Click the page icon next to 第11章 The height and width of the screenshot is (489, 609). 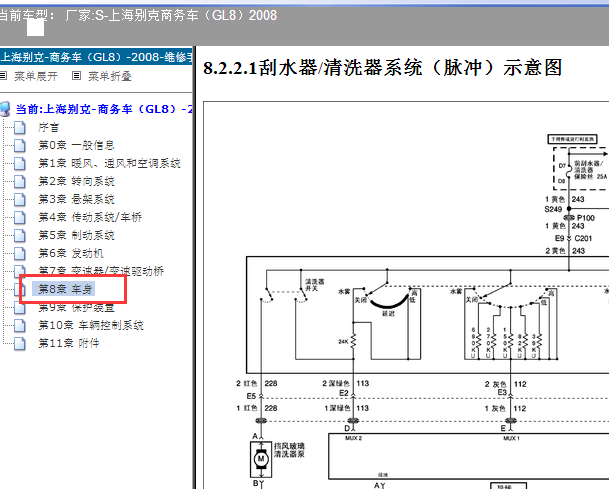tap(20, 343)
